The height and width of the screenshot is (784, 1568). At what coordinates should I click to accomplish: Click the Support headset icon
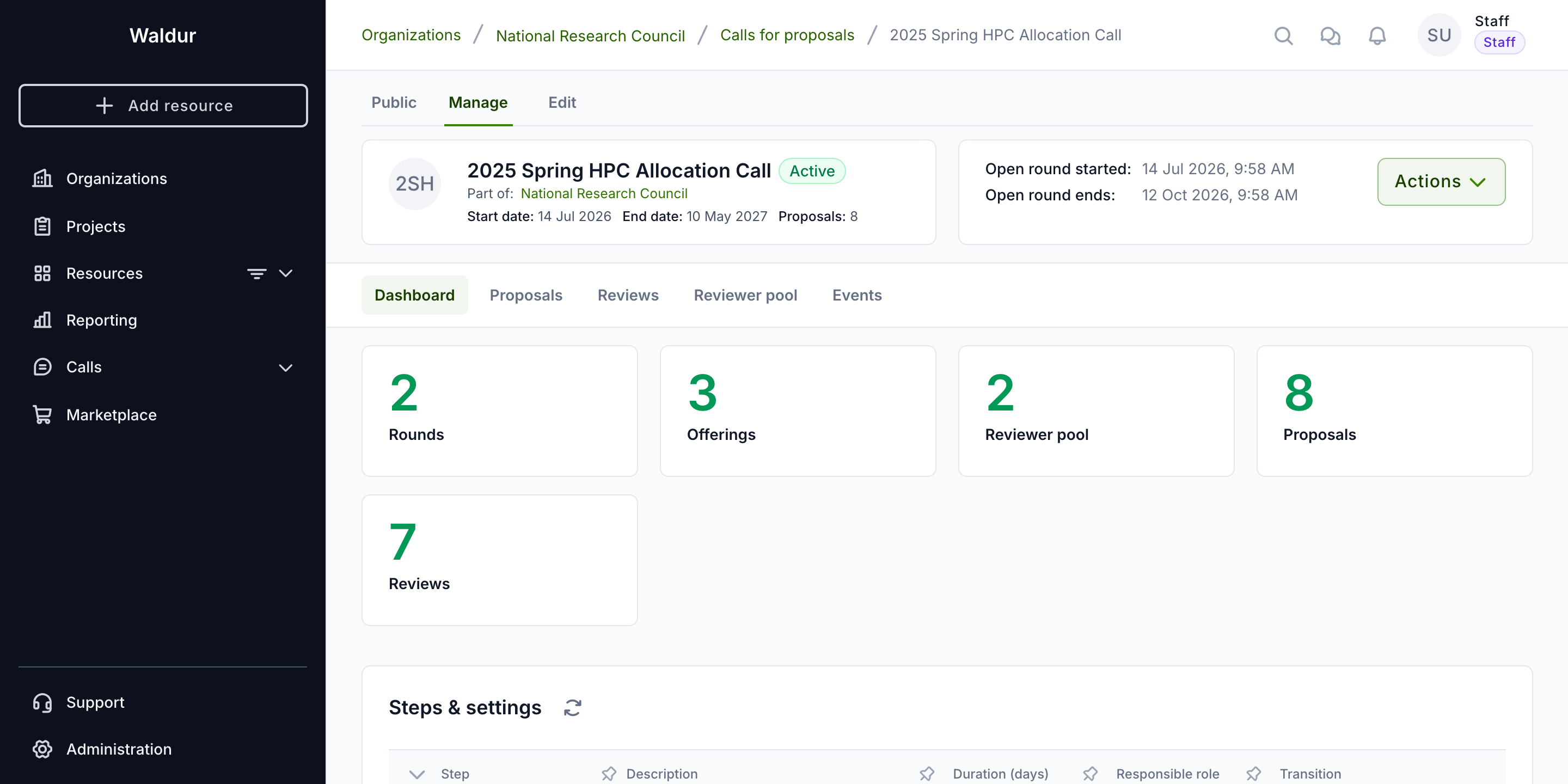[x=42, y=702]
